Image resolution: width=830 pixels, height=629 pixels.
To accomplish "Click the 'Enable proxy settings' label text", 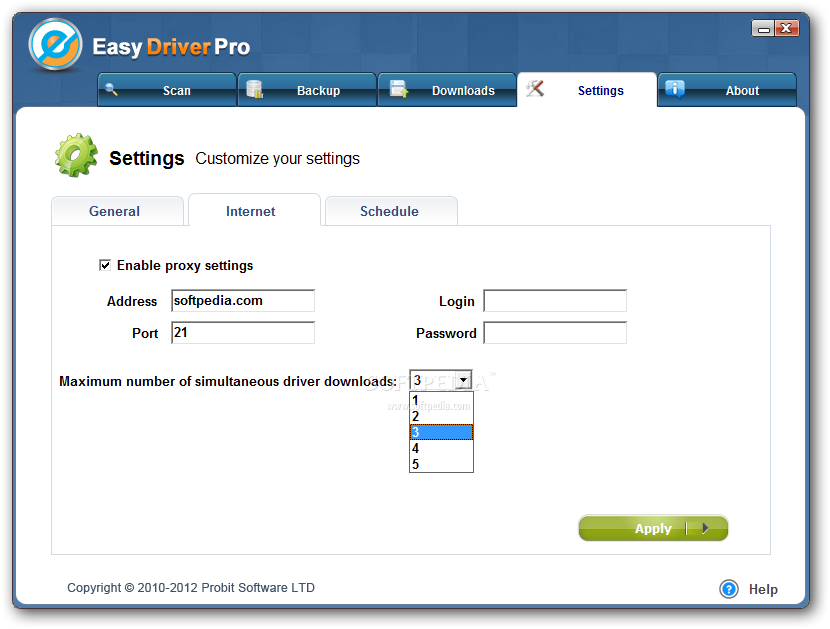I will click(185, 265).
